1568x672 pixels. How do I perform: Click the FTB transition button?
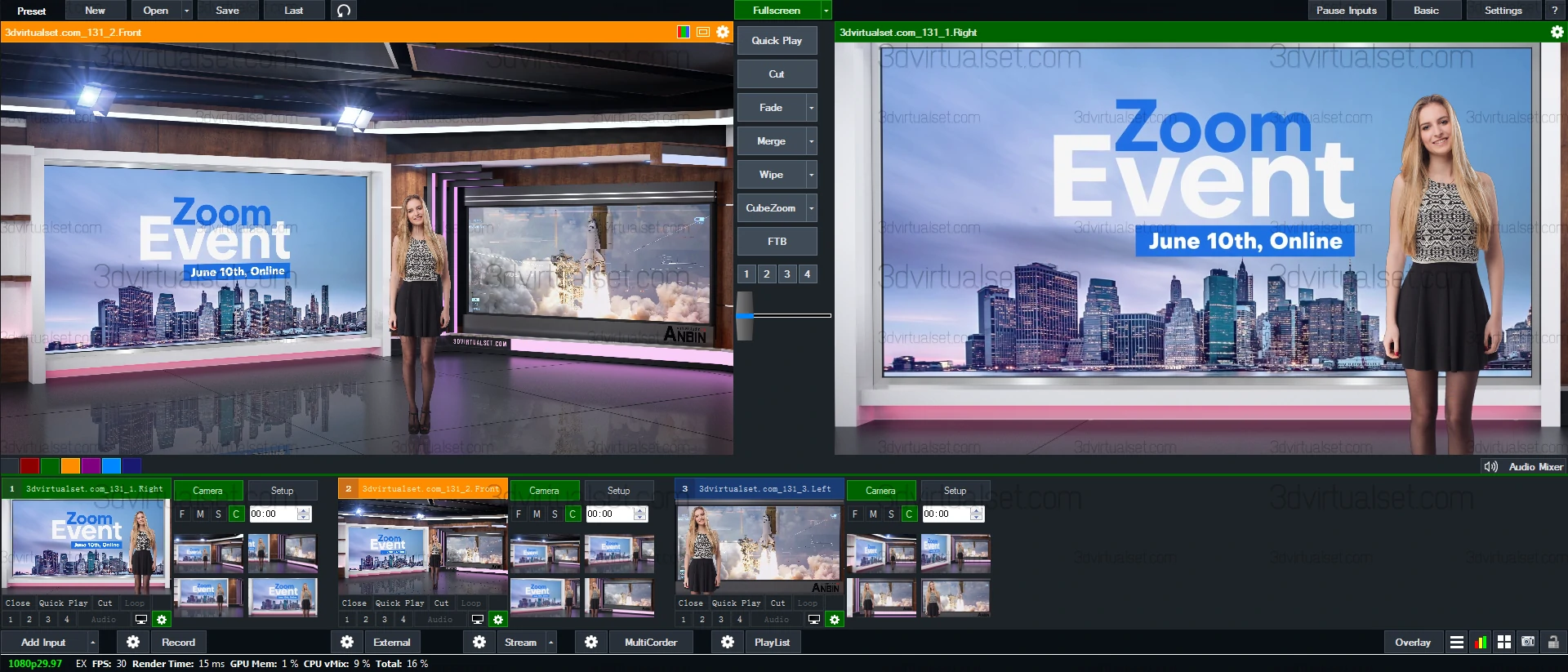tap(777, 242)
